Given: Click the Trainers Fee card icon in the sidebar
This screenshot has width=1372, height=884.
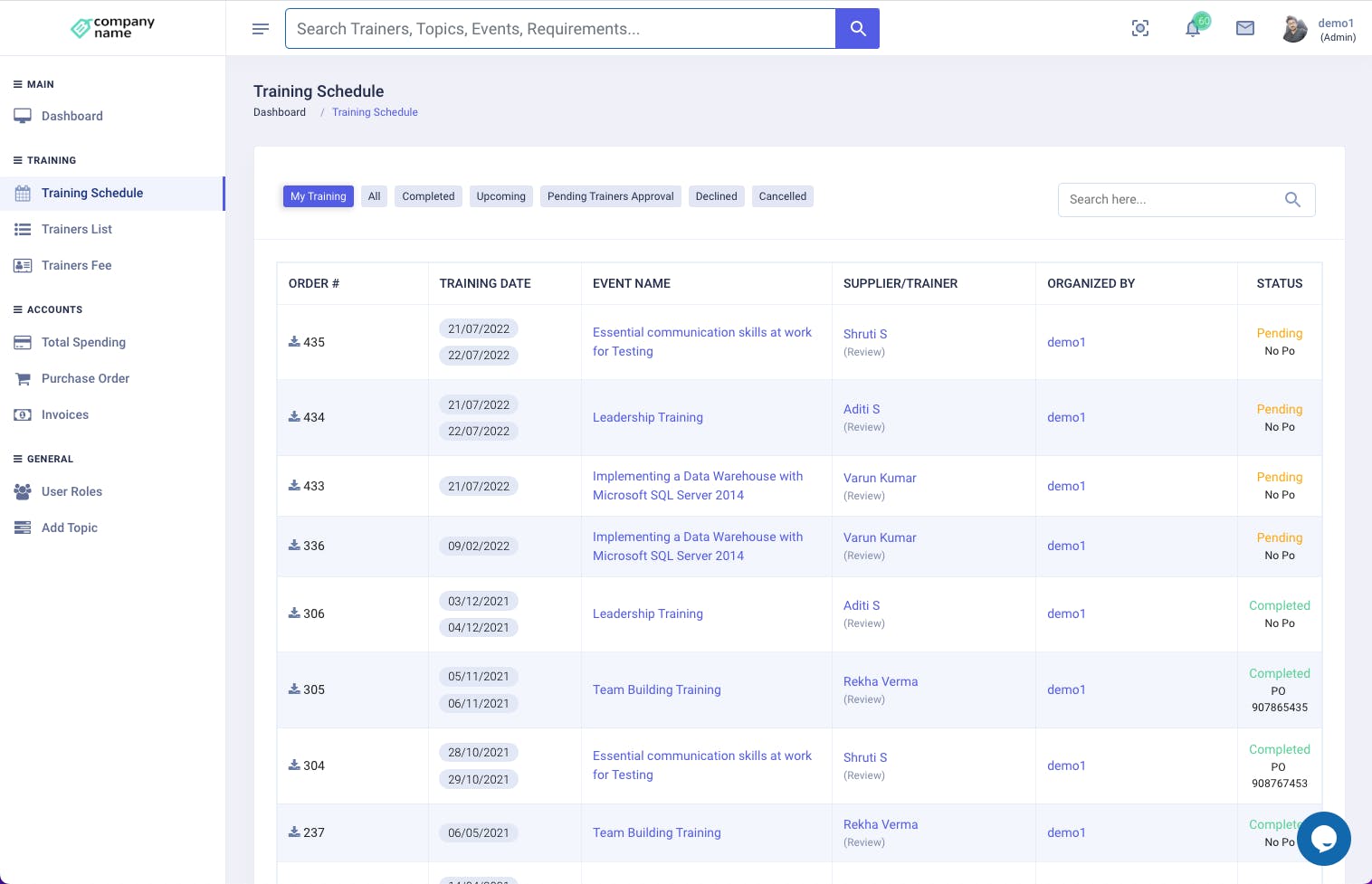Looking at the screenshot, I should coord(23,265).
